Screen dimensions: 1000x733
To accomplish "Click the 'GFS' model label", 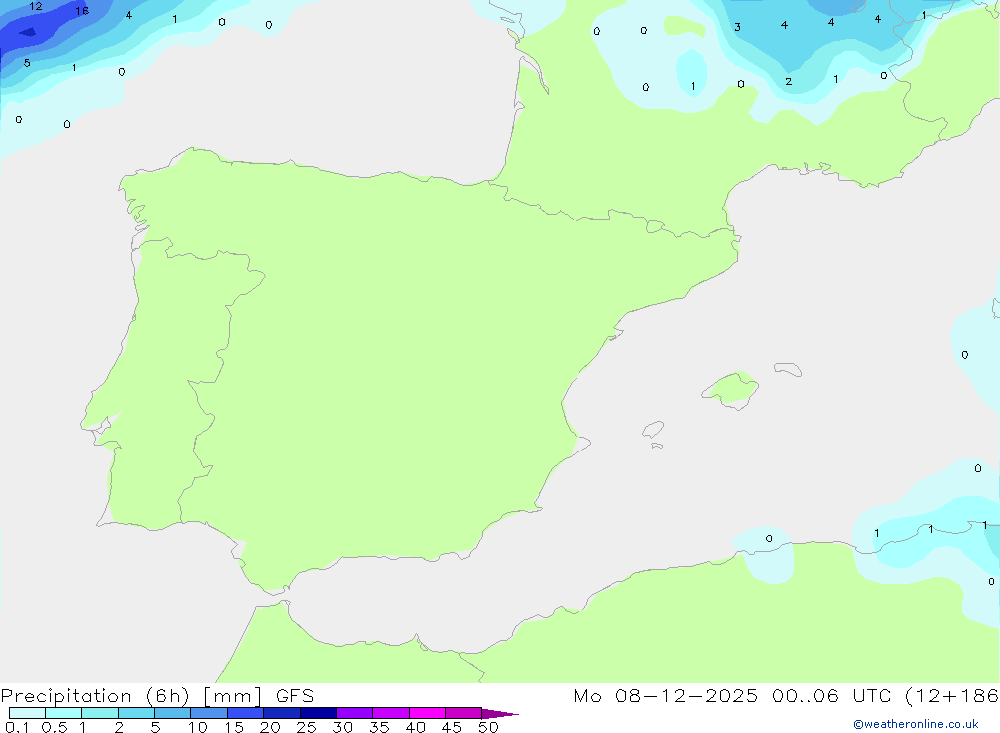I will pos(295,696).
